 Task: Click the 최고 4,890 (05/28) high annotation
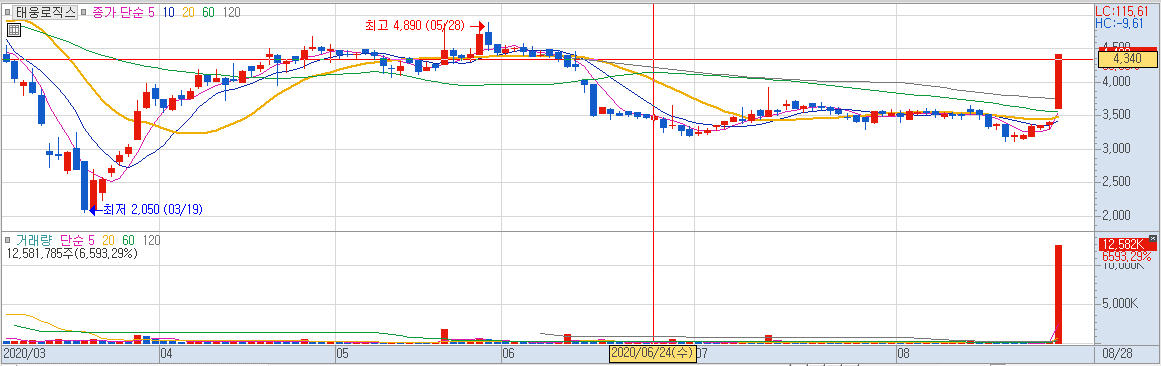(415, 25)
